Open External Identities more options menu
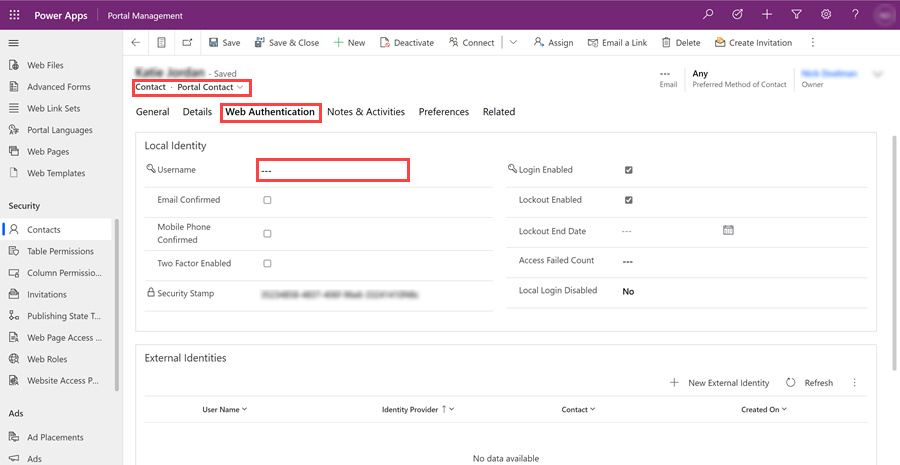The width and height of the screenshot is (900, 465). point(855,383)
